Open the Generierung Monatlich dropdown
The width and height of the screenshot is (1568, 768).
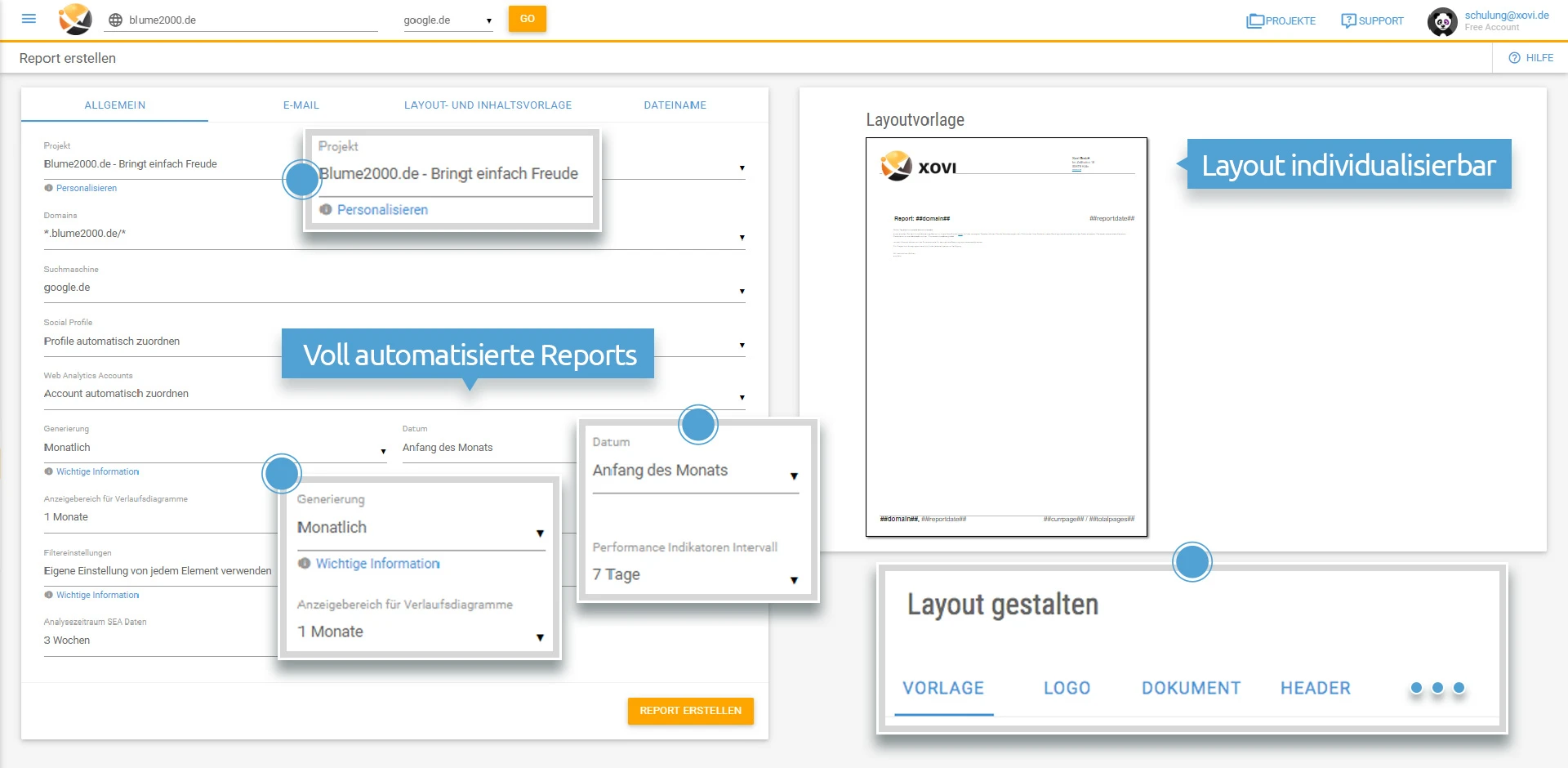[x=382, y=451]
